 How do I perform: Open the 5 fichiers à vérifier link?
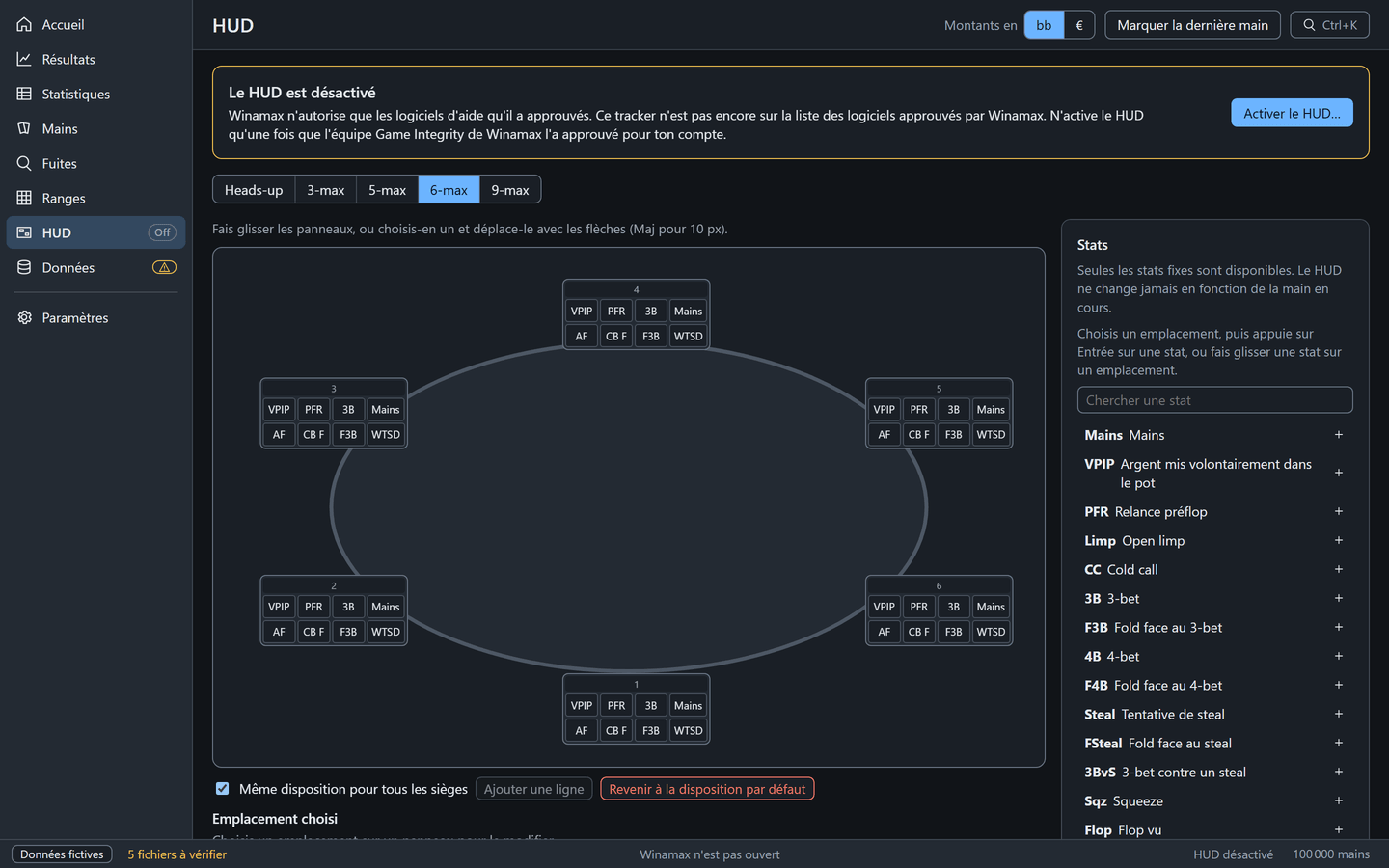click(x=177, y=854)
